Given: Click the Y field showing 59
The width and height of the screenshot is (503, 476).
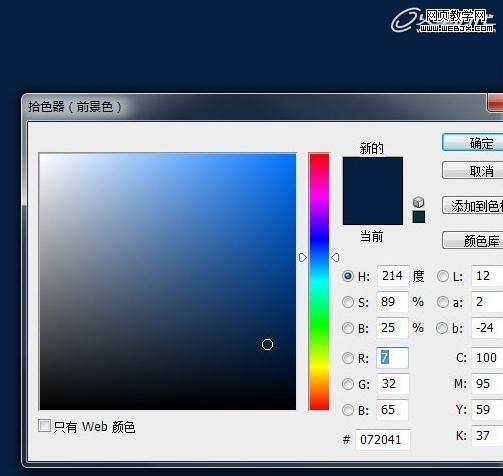Looking at the screenshot, I should coord(487,410).
